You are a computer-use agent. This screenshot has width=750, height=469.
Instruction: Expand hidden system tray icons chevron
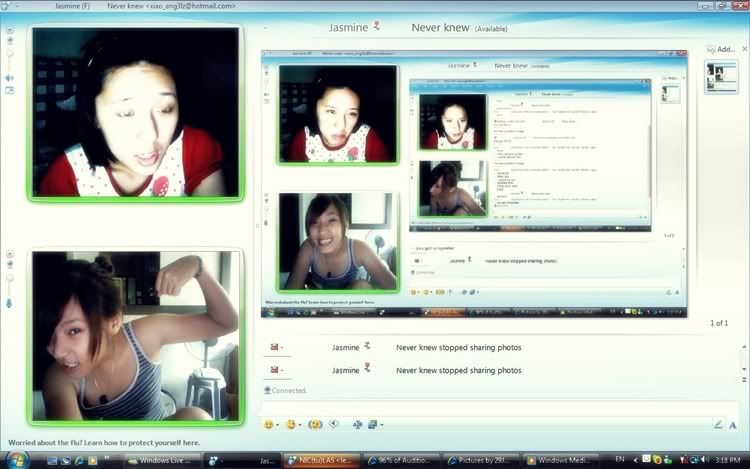pyautogui.click(x=635, y=460)
